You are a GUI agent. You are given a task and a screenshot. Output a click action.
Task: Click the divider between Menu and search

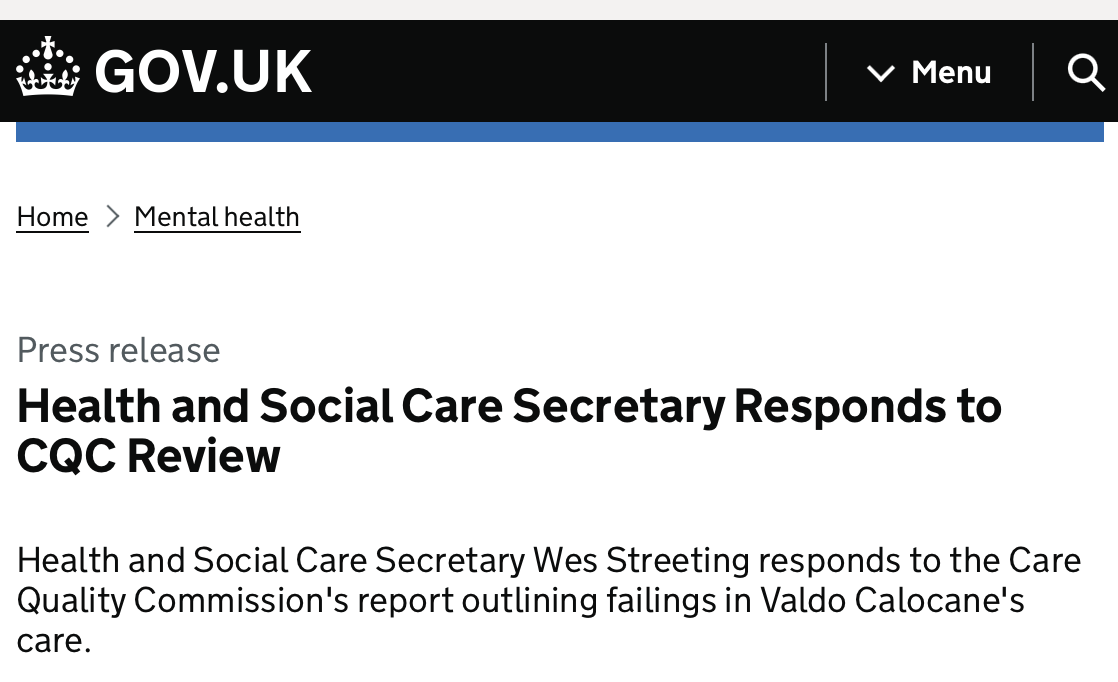(x=1032, y=72)
